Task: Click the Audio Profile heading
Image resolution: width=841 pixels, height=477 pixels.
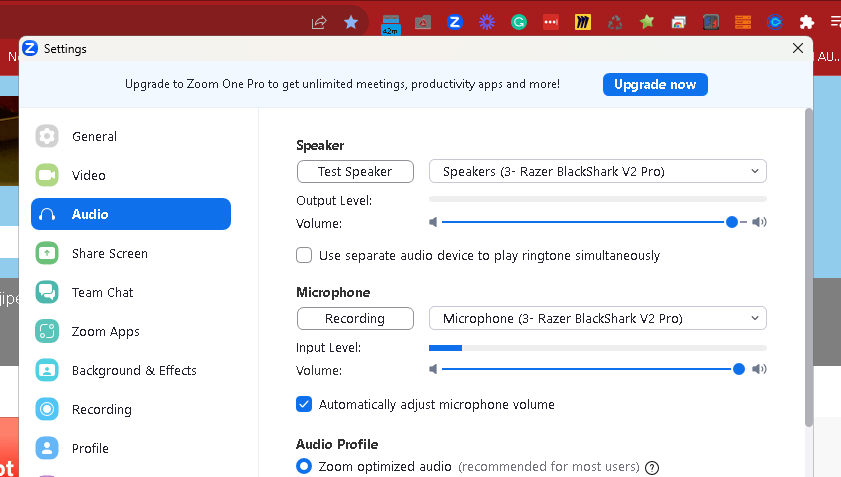Action: pyautogui.click(x=337, y=444)
